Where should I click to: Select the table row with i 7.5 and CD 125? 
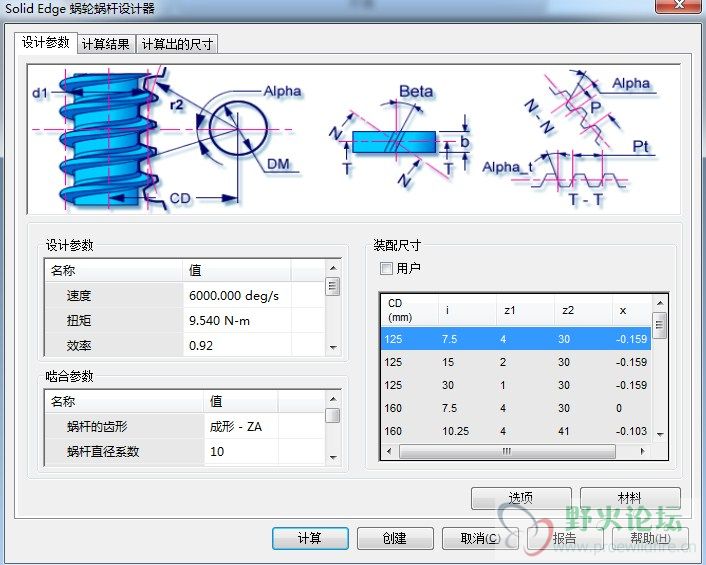click(516, 339)
